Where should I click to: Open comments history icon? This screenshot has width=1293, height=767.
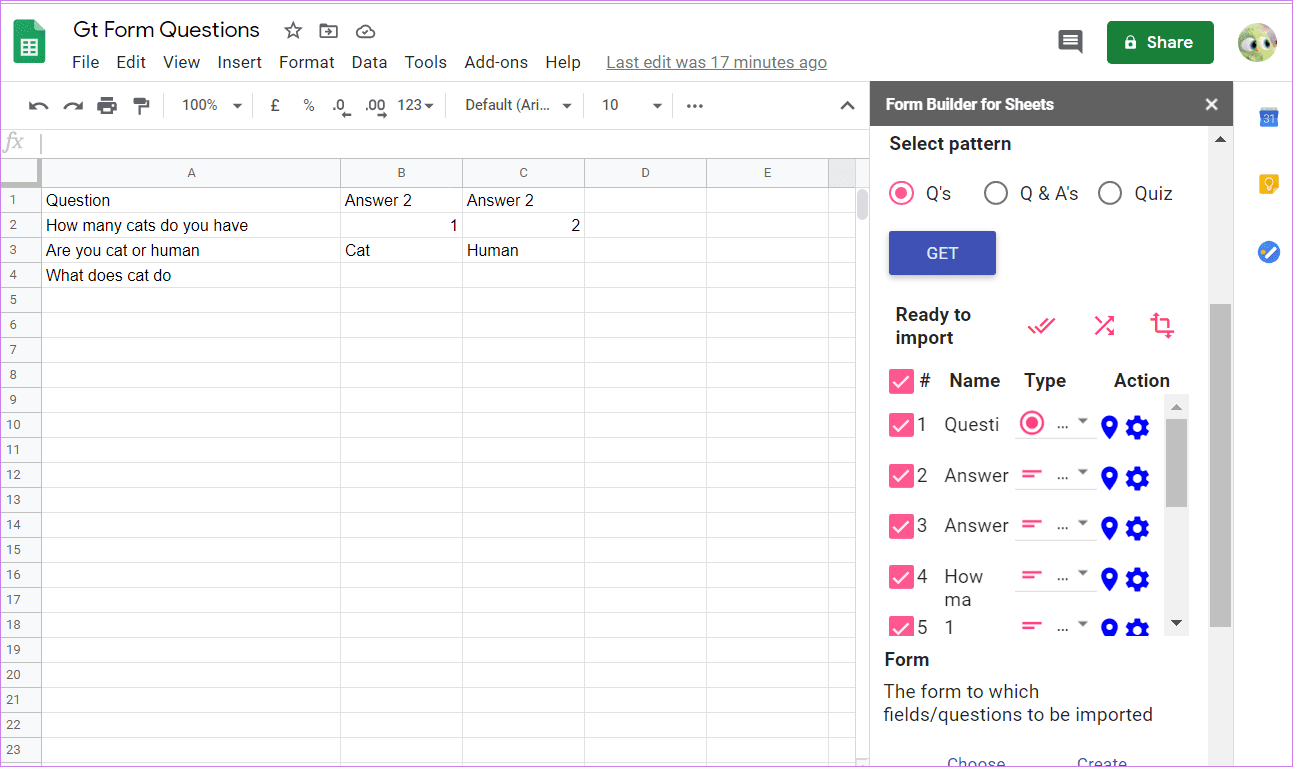pos(1070,42)
